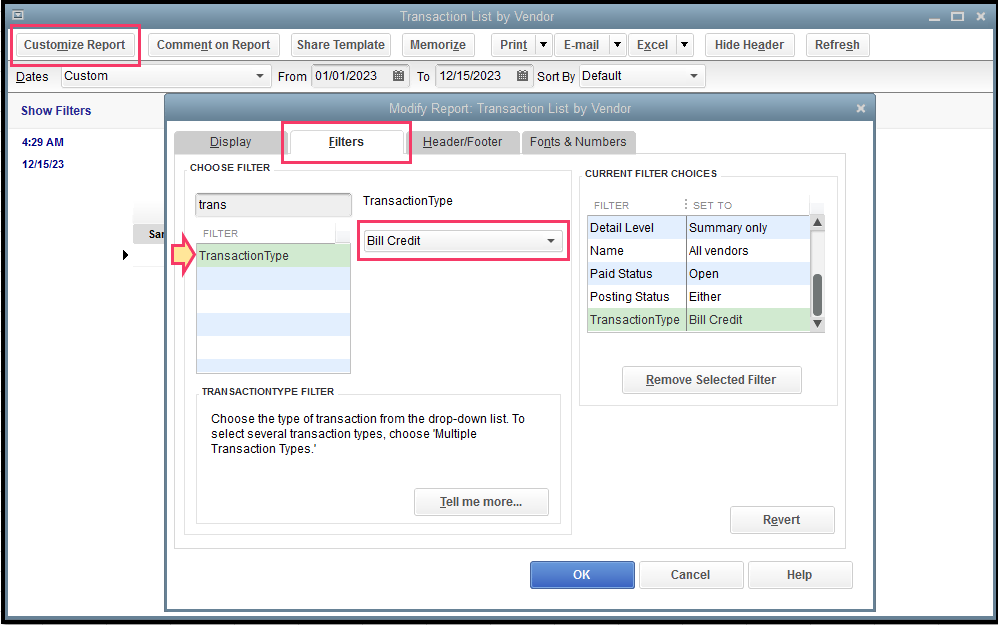Open Help for Modify Report
The image size is (998, 625).
(x=799, y=575)
